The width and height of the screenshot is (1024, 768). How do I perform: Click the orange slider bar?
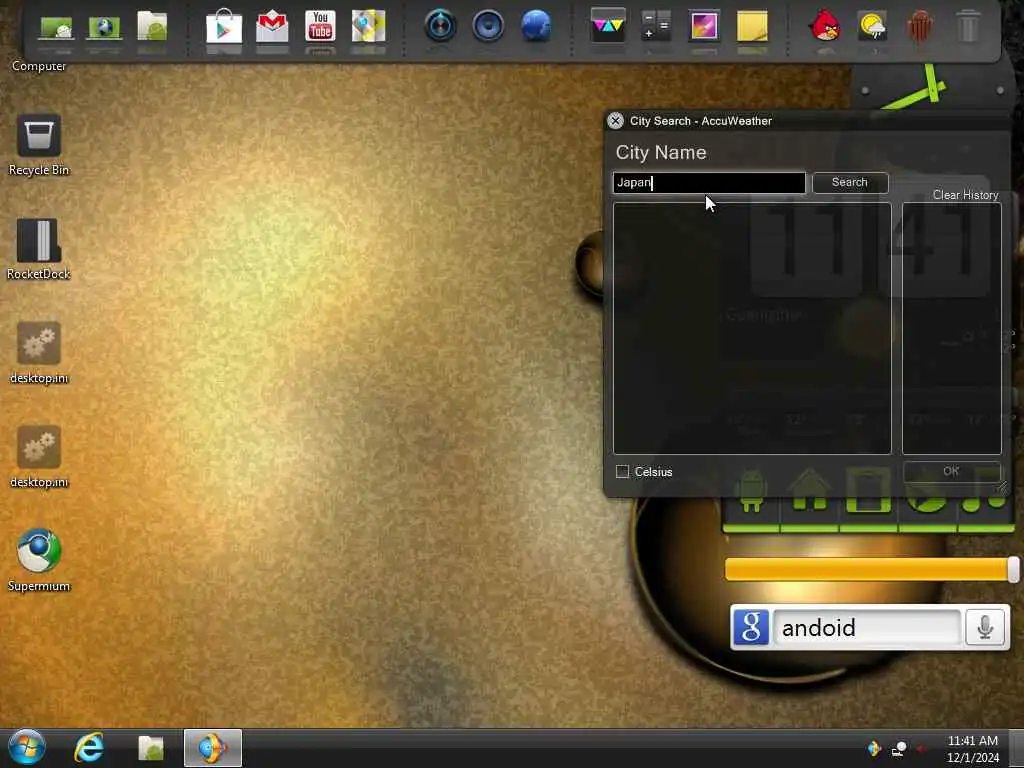tap(867, 569)
